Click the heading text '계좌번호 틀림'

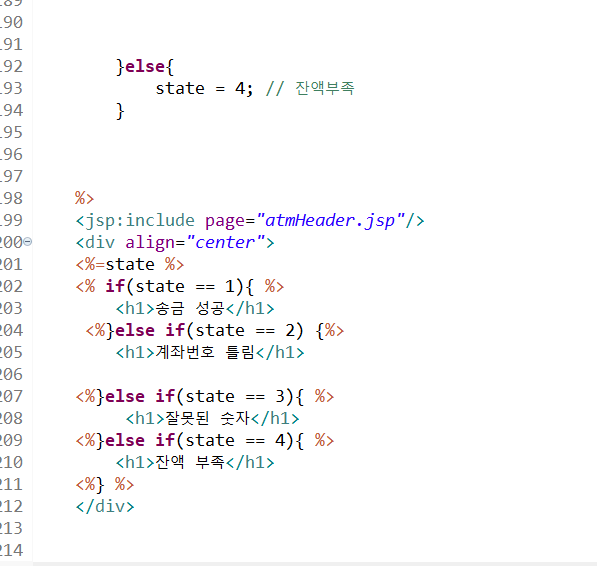tap(205, 352)
